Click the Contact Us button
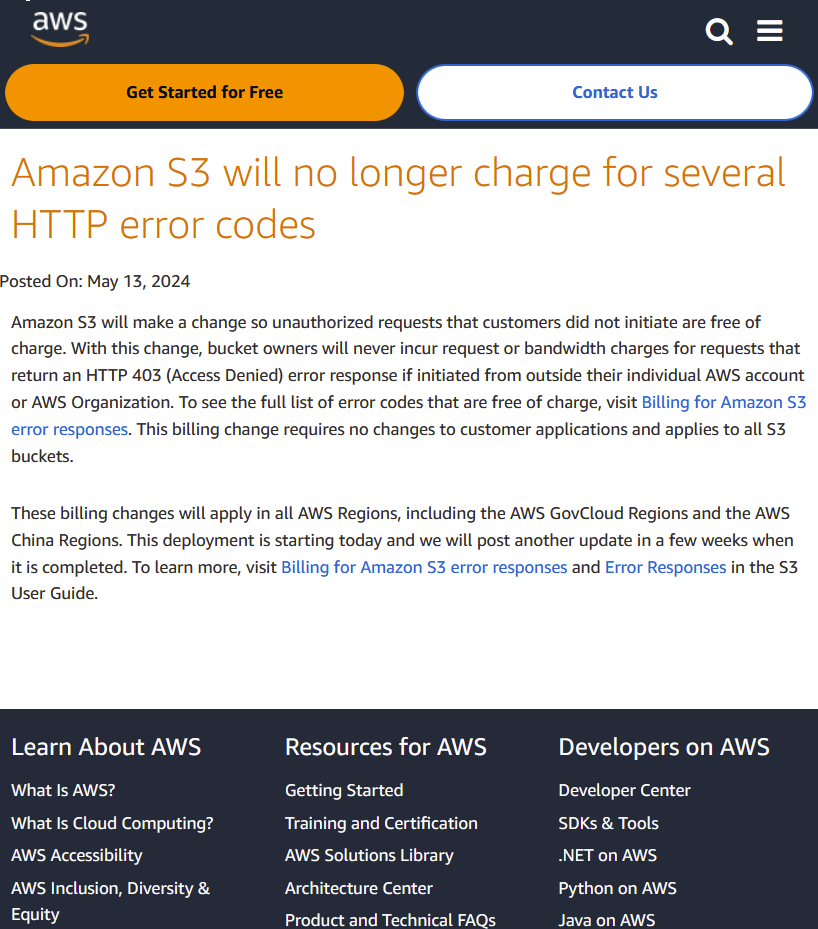Image resolution: width=818 pixels, height=929 pixels. pos(614,92)
